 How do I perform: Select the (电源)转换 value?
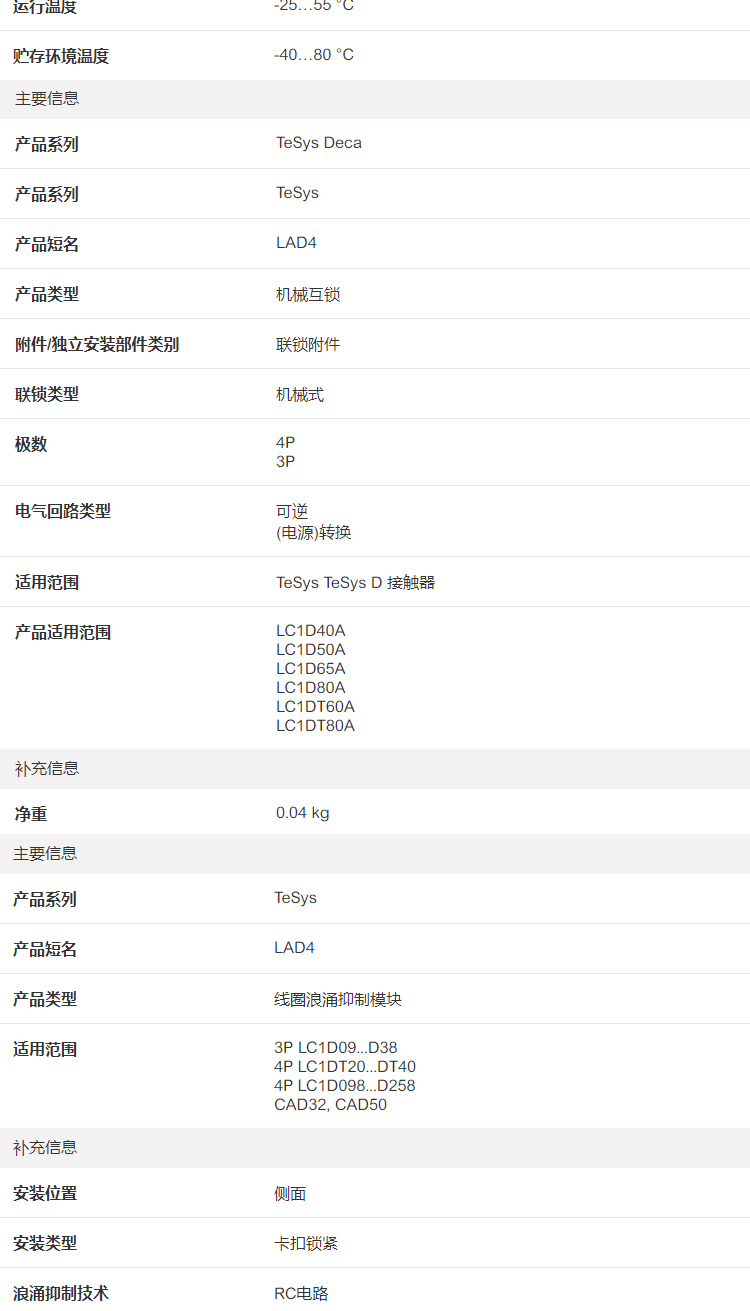(x=314, y=532)
